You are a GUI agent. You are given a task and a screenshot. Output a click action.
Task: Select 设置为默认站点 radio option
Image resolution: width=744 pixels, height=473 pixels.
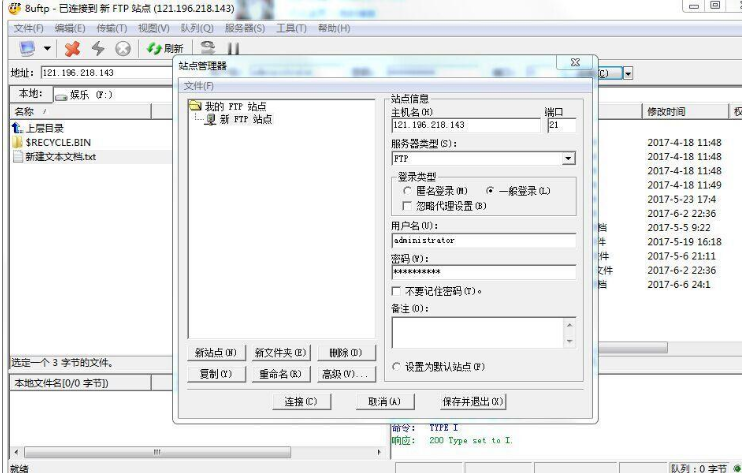click(397, 367)
